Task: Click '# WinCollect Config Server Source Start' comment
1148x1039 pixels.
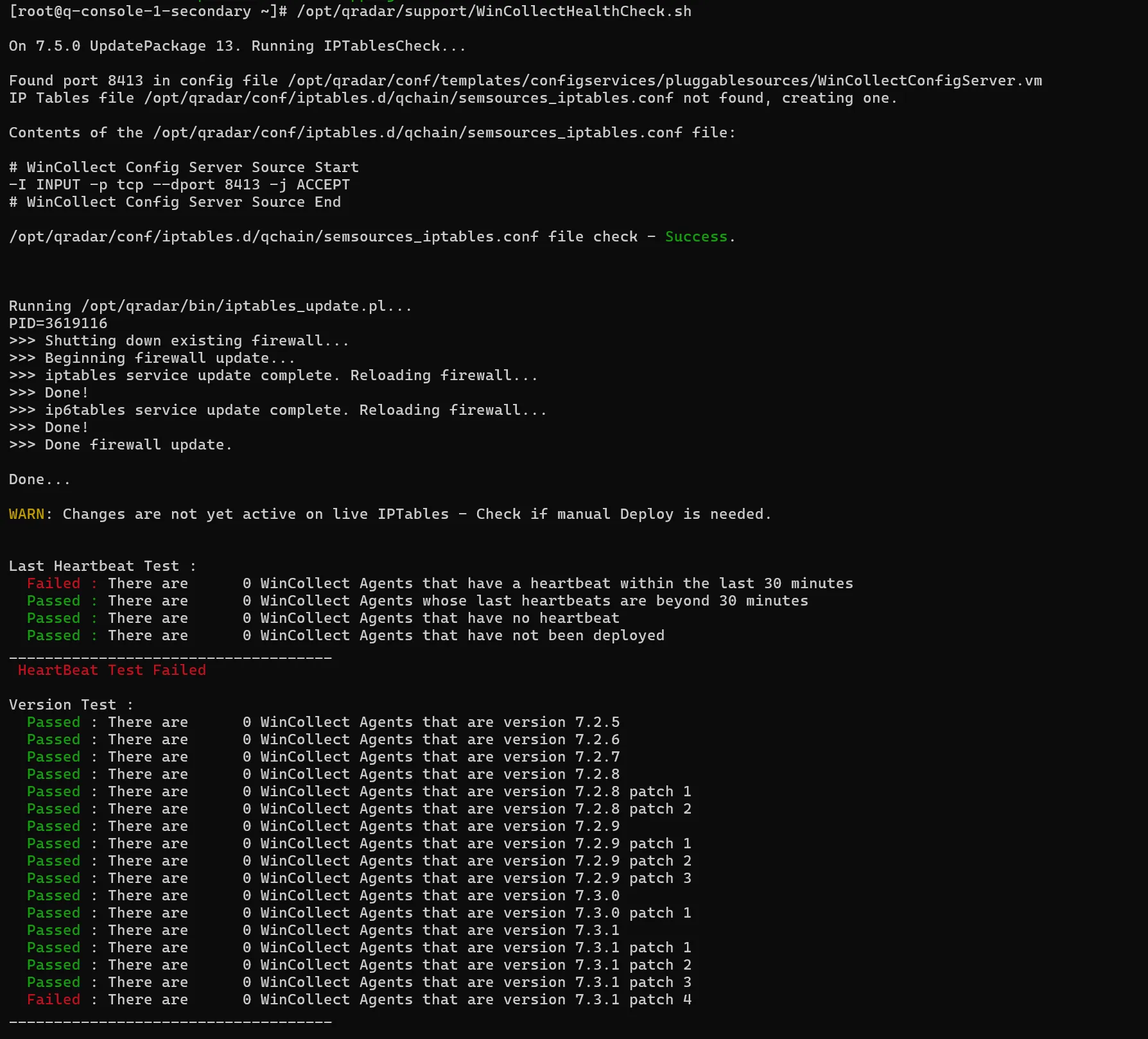Action: click(184, 168)
